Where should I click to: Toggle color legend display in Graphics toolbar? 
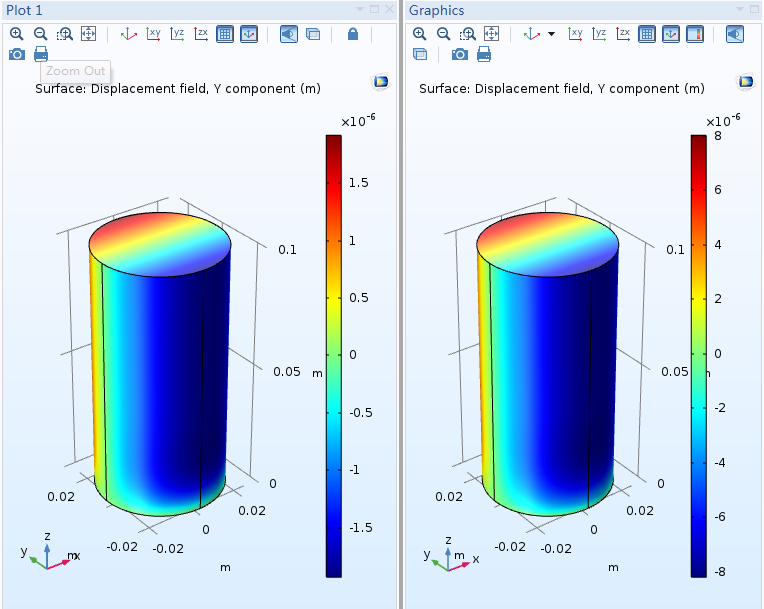point(695,33)
